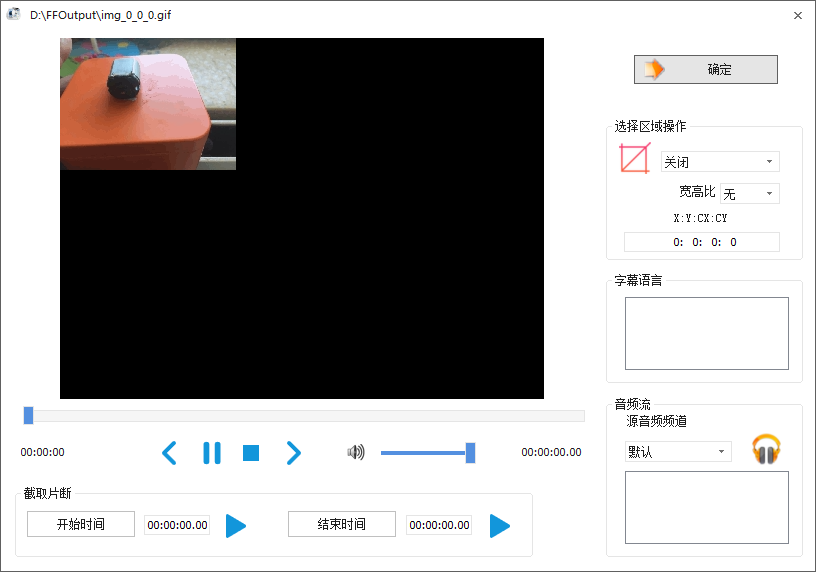
Task: Open the 宽高比 aspect ratio dropdown
Action: click(750, 194)
